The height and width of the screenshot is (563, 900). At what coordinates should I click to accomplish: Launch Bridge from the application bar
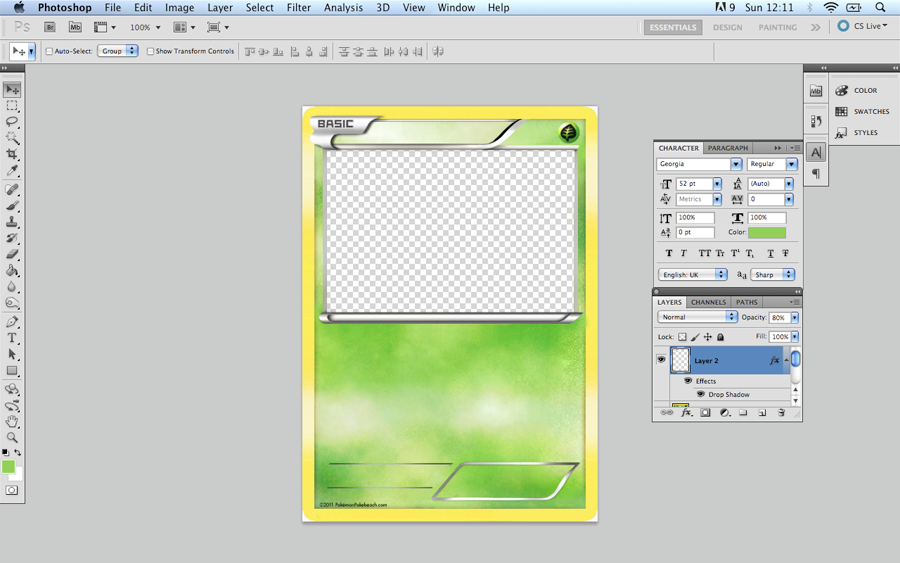[x=50, y=27]
